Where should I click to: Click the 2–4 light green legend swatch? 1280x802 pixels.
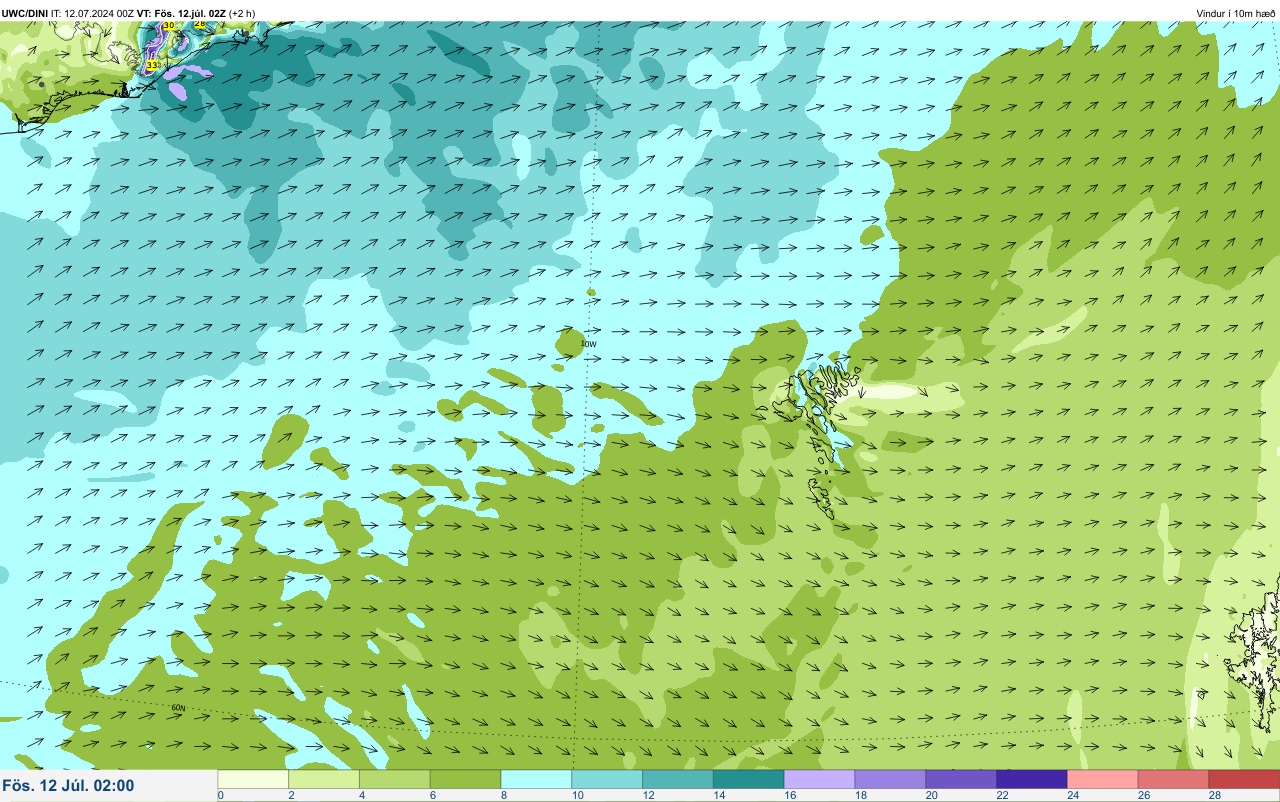tap(324, 779)
